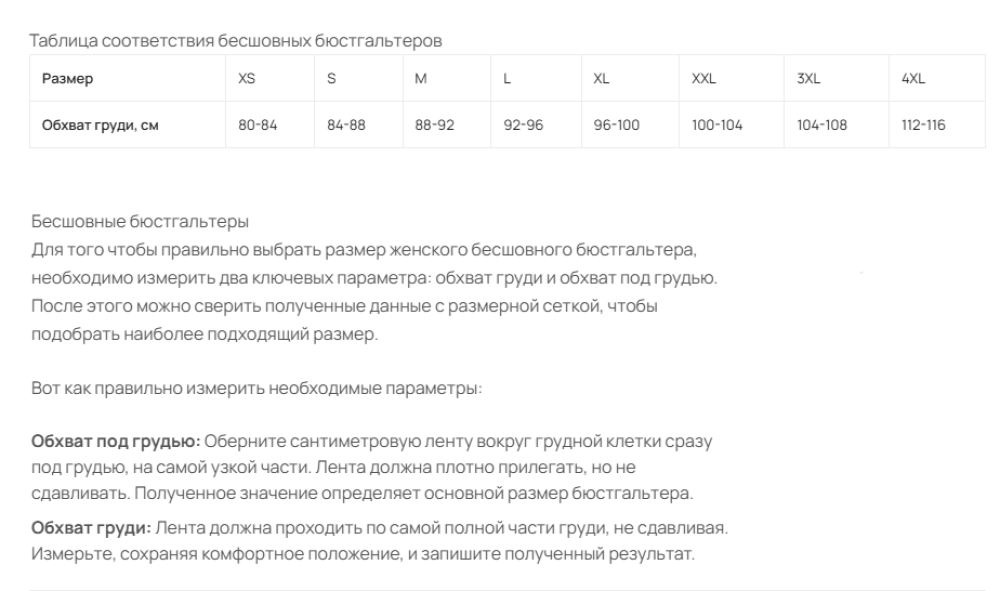Click the M size header cell

point(446,78)
